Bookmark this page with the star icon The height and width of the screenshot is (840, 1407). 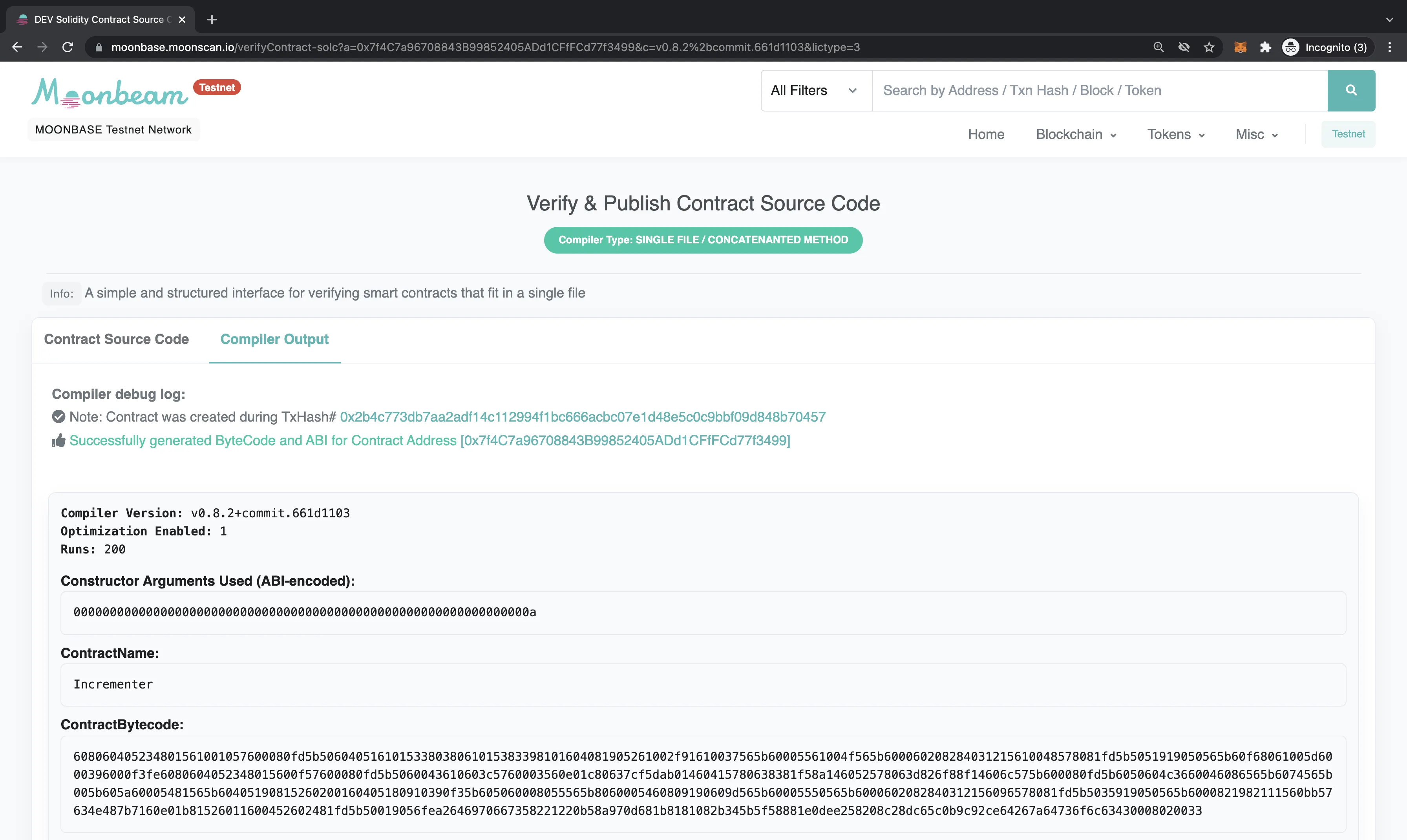[1210, 47]
